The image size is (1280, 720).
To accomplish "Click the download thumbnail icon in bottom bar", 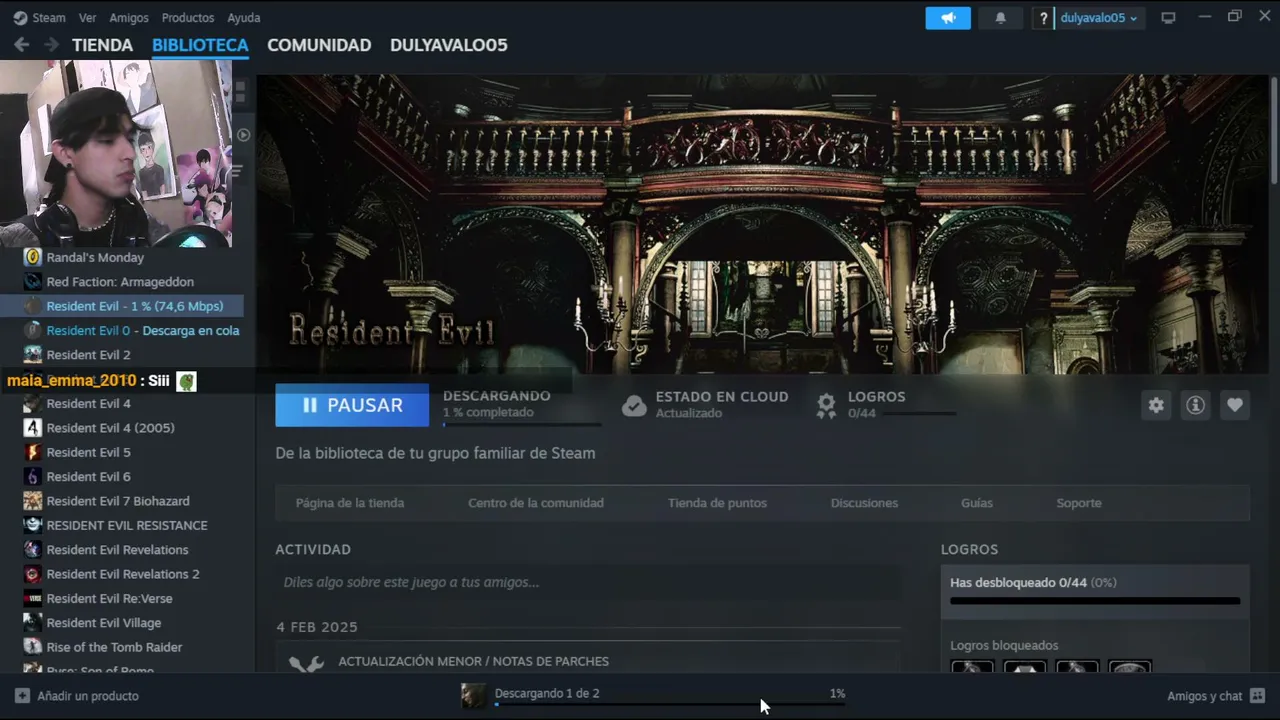I will 473,695.
